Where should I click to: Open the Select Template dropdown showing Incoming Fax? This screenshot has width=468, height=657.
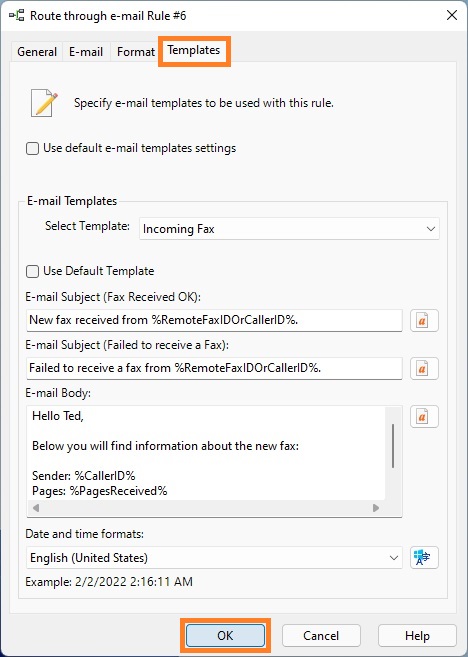289,229
